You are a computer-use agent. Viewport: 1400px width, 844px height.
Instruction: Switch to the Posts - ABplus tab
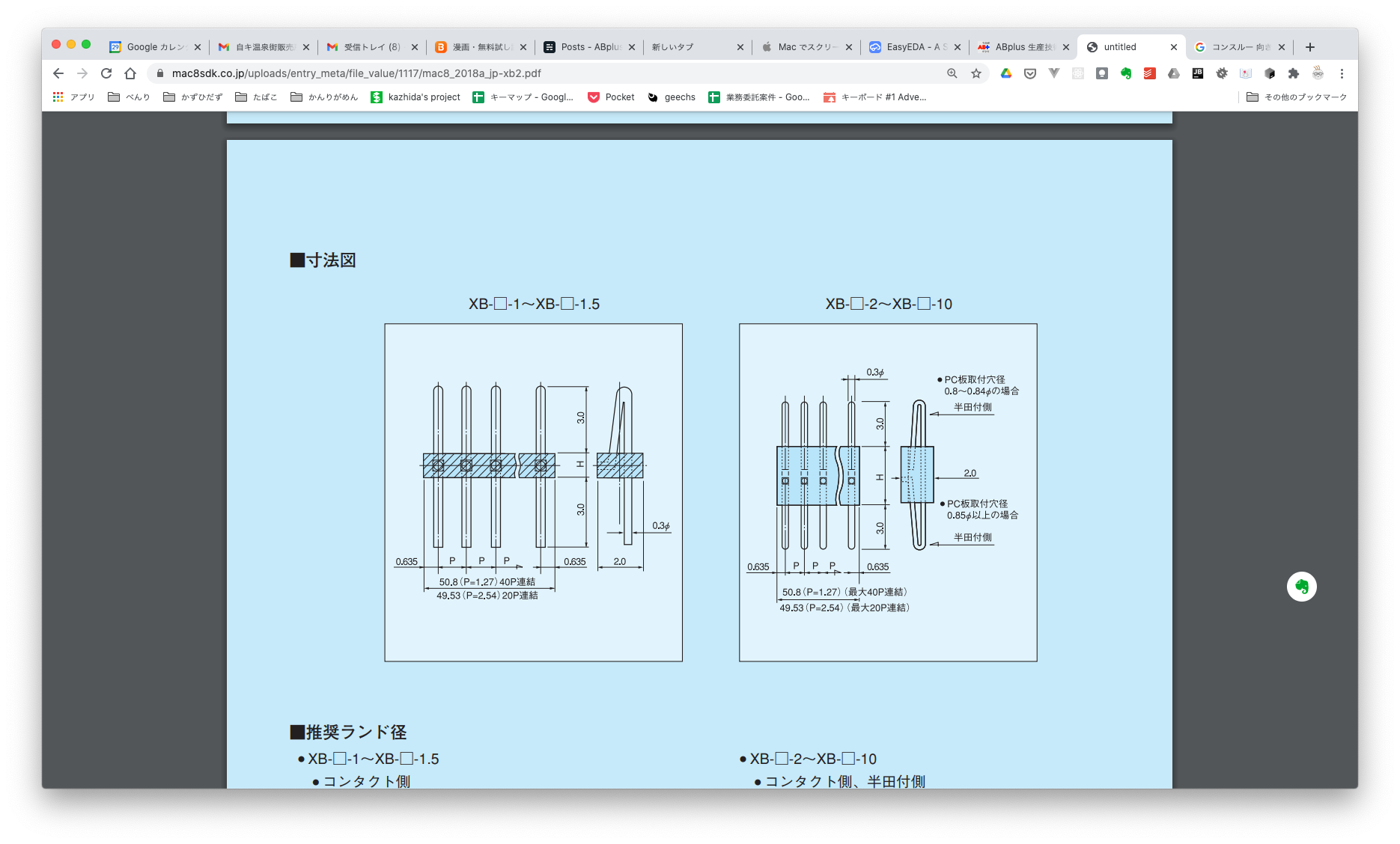click(x=589, y=47)
